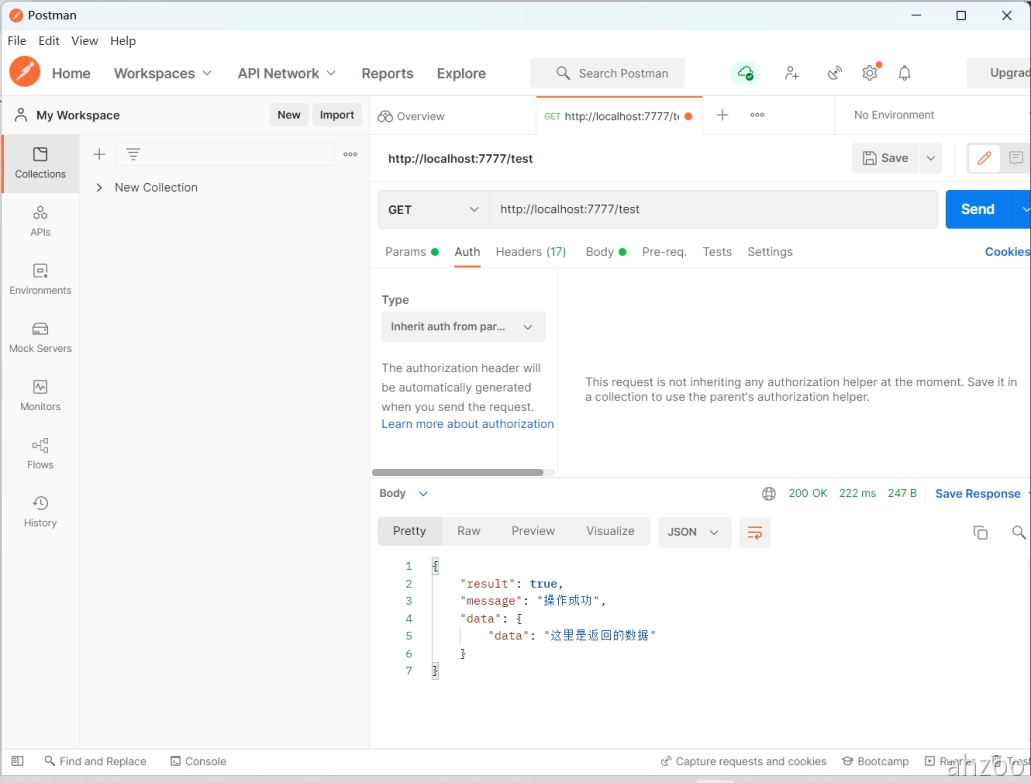Switch to edit mode pencil icon
The image size is (1031, 783).
coord(984,158)
